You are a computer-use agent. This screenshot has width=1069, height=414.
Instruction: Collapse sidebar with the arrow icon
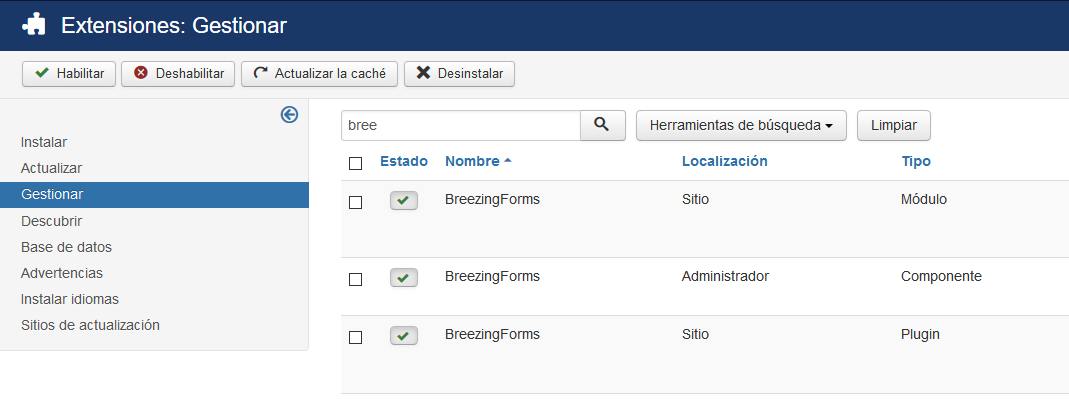point(289,115)
